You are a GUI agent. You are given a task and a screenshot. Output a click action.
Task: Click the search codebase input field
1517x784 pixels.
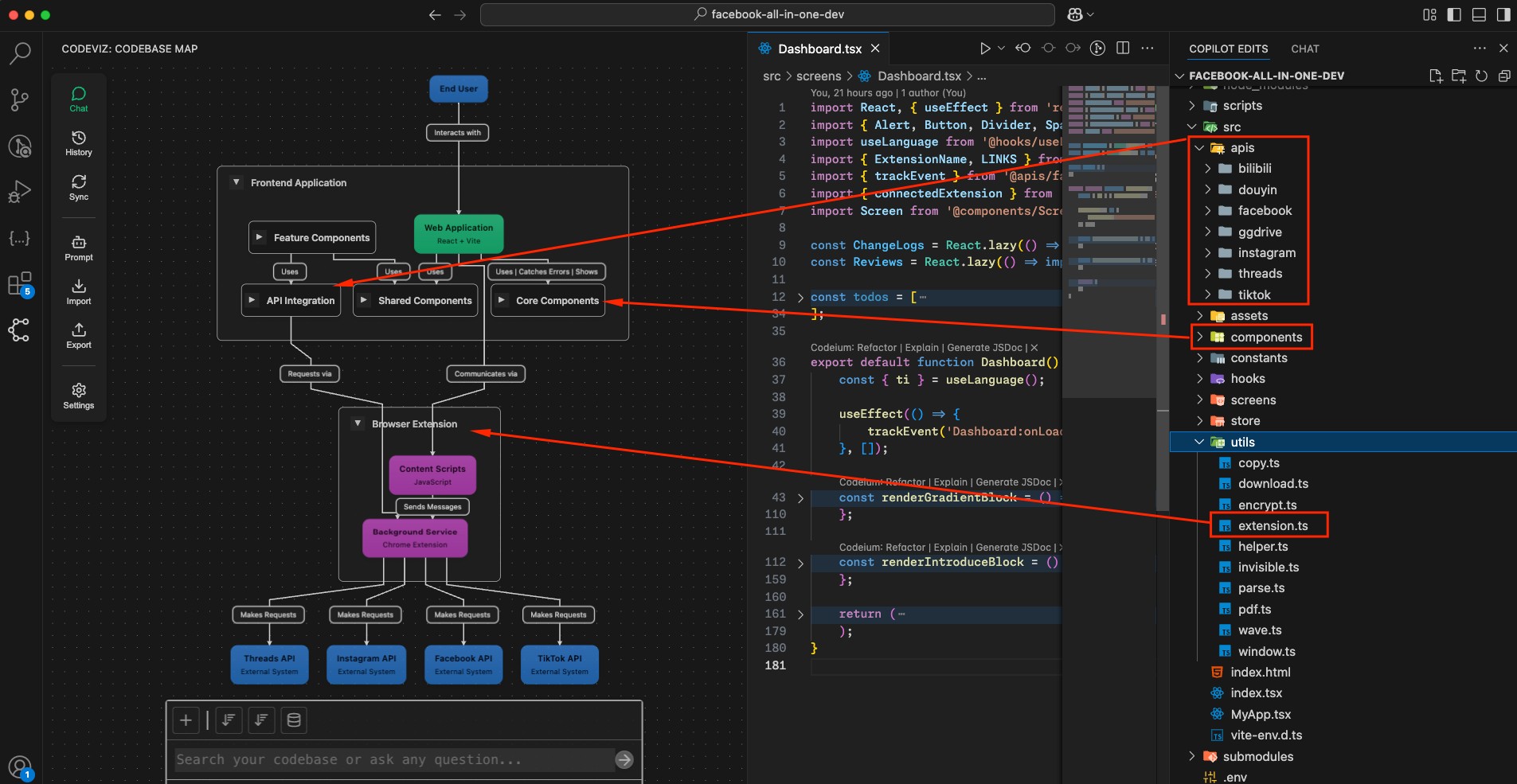[x=394, y=760]
